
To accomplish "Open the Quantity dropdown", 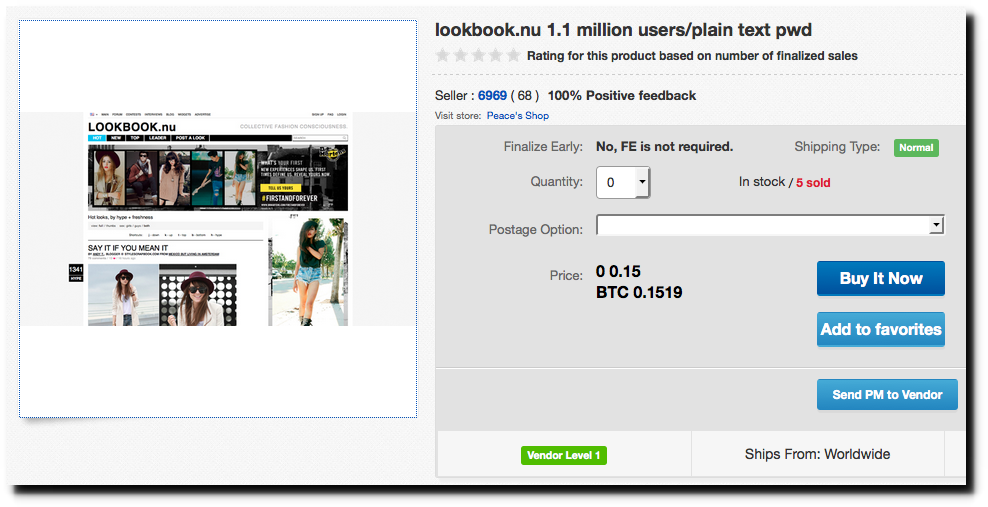I will pos(623,183).
